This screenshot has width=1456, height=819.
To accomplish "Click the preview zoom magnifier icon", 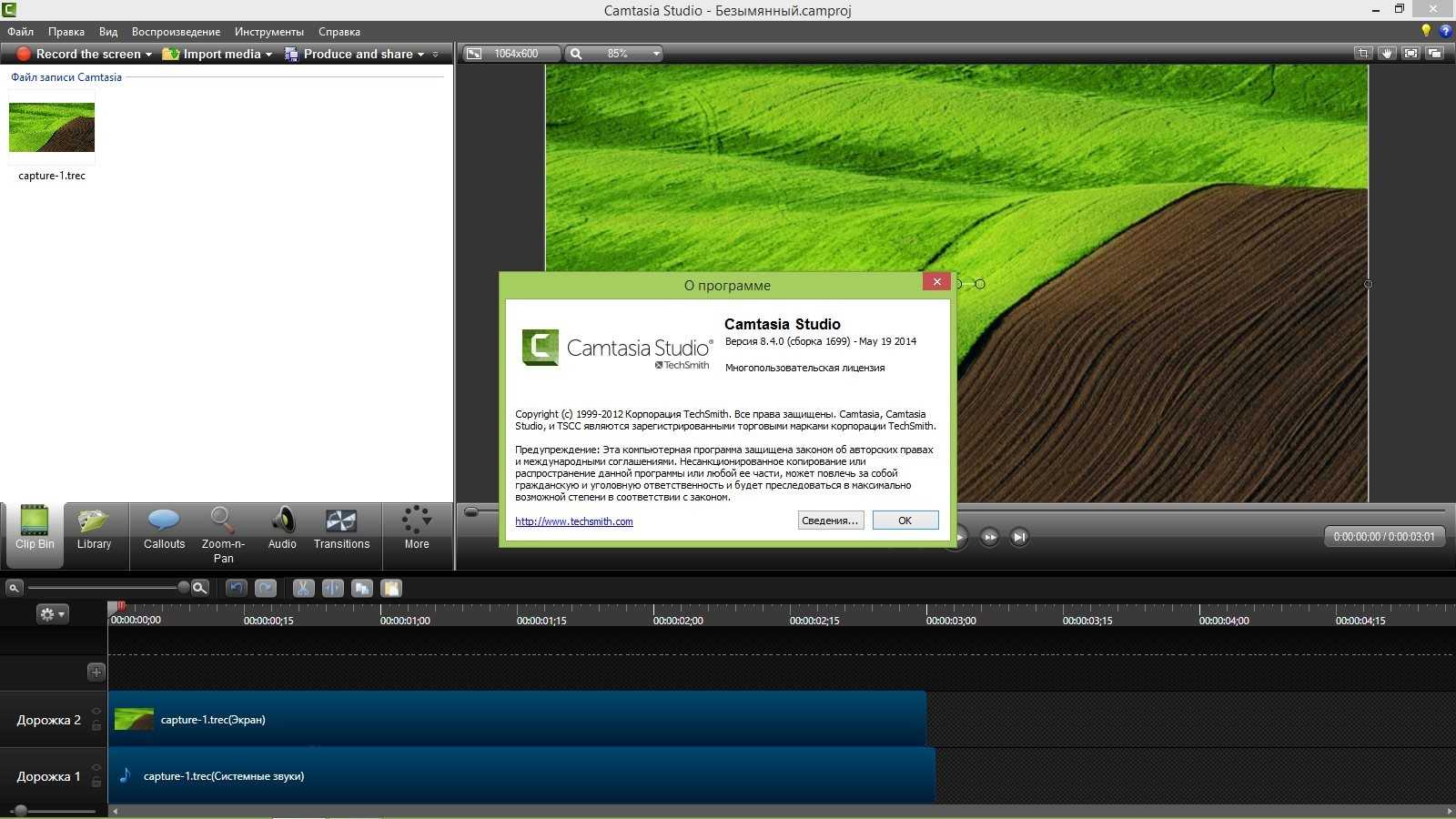I will point(576,54).
